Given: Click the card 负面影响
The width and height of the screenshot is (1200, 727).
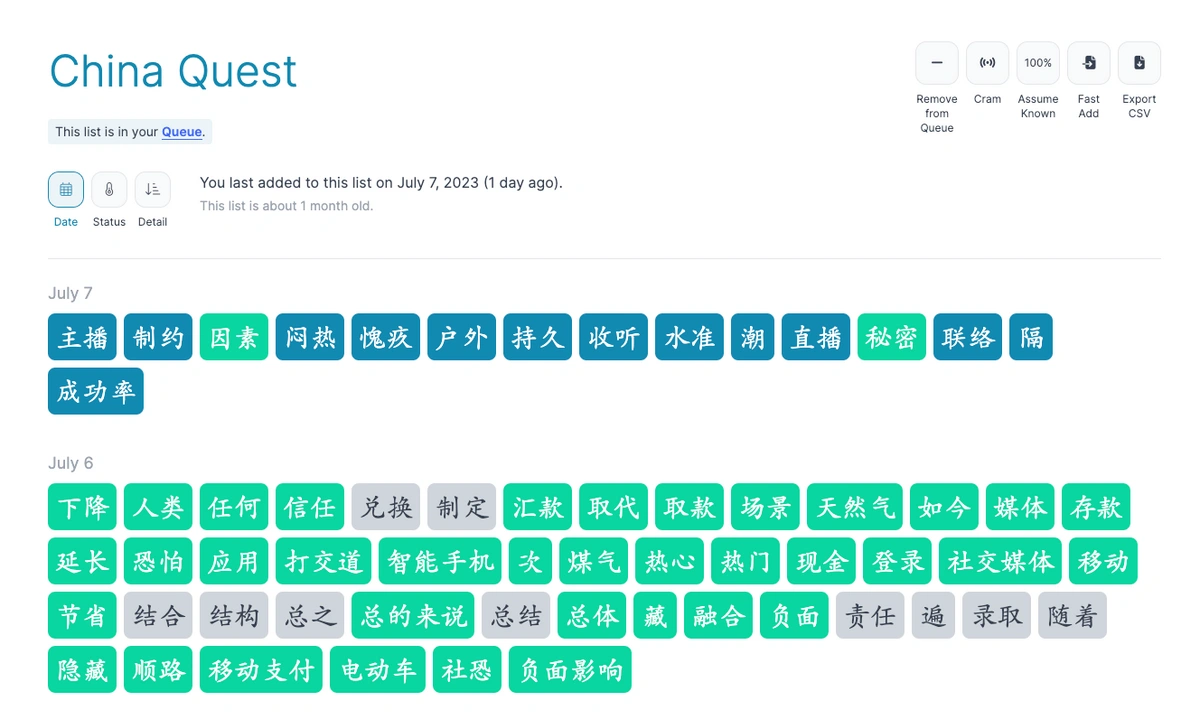Looking at the screenshot, I should point(570,669).
